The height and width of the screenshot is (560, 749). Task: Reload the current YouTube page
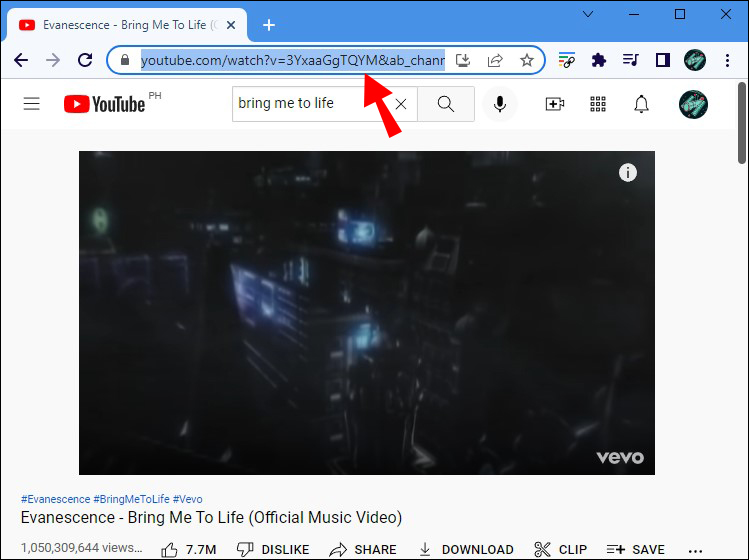tap(85, 60)
